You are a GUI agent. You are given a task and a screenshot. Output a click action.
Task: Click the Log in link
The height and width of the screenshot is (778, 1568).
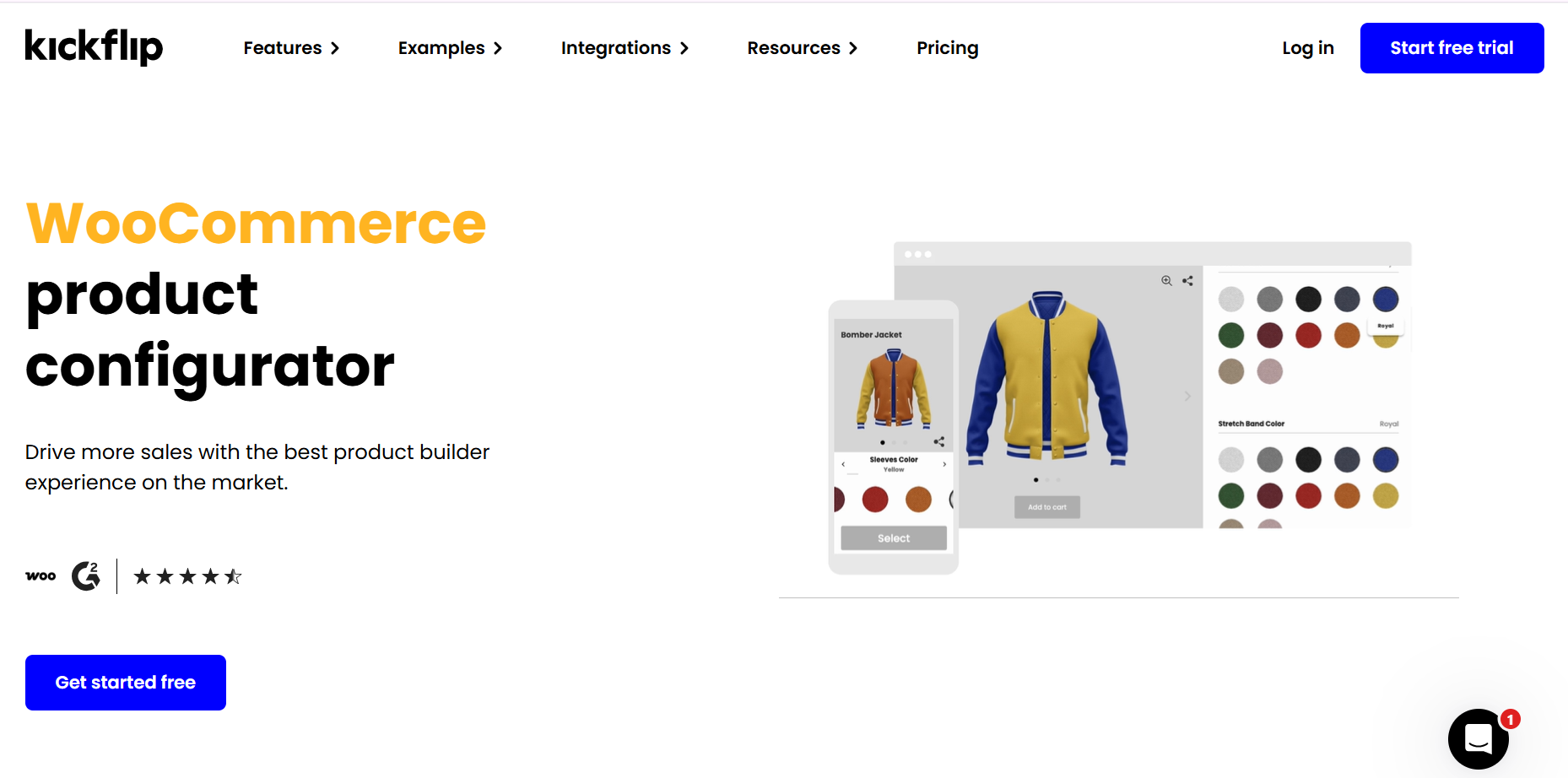pos(1308,48)
